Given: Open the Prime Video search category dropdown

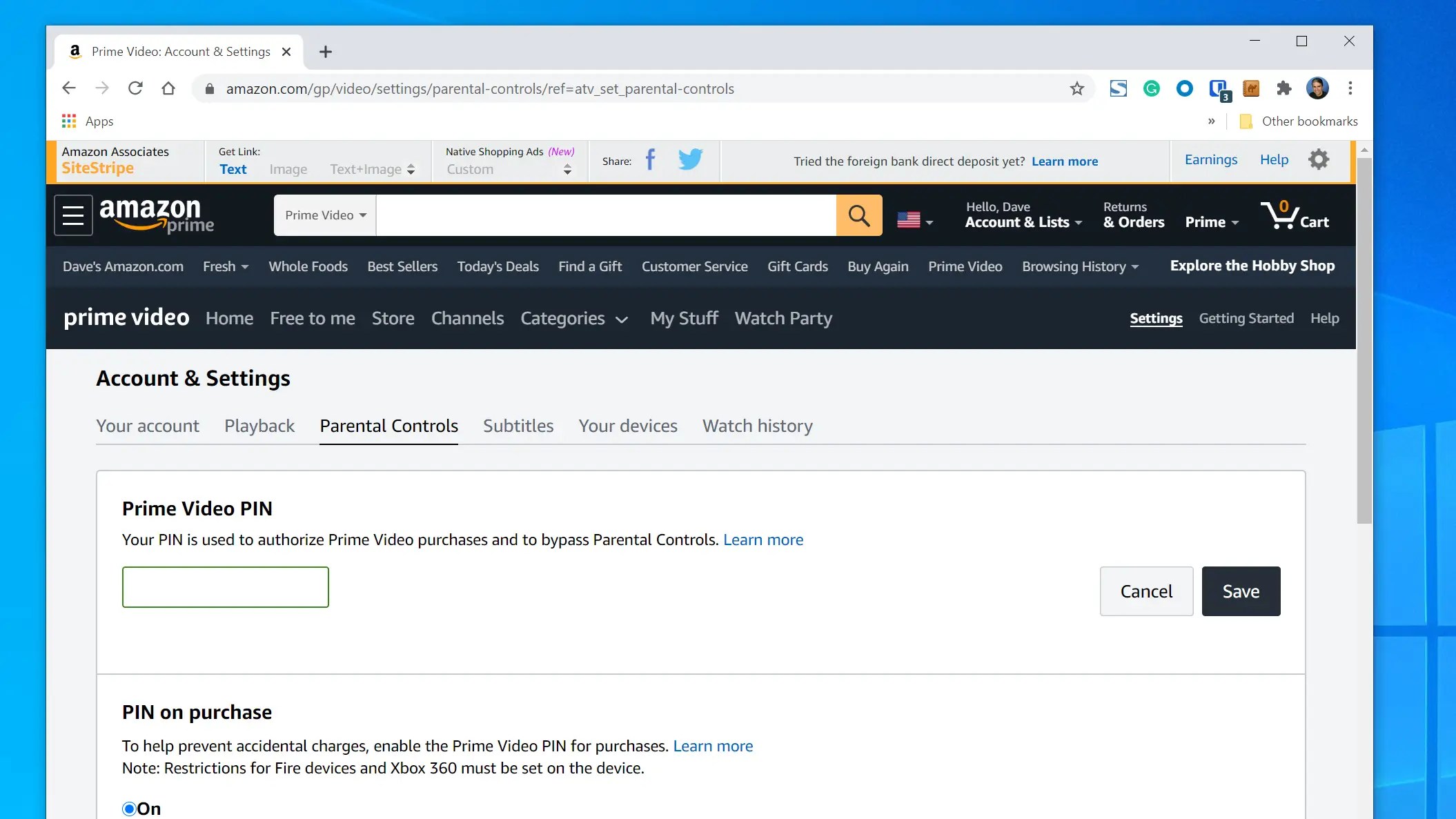Looking at the screenshot, I should coord(325,215).
